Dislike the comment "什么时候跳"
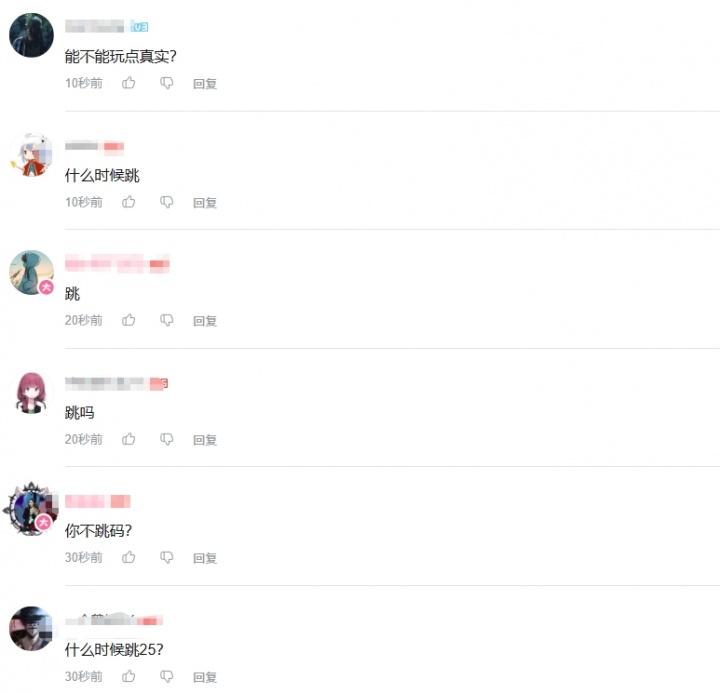The width and height of the screenshot is (720, 693). click(x=166, y=202)
